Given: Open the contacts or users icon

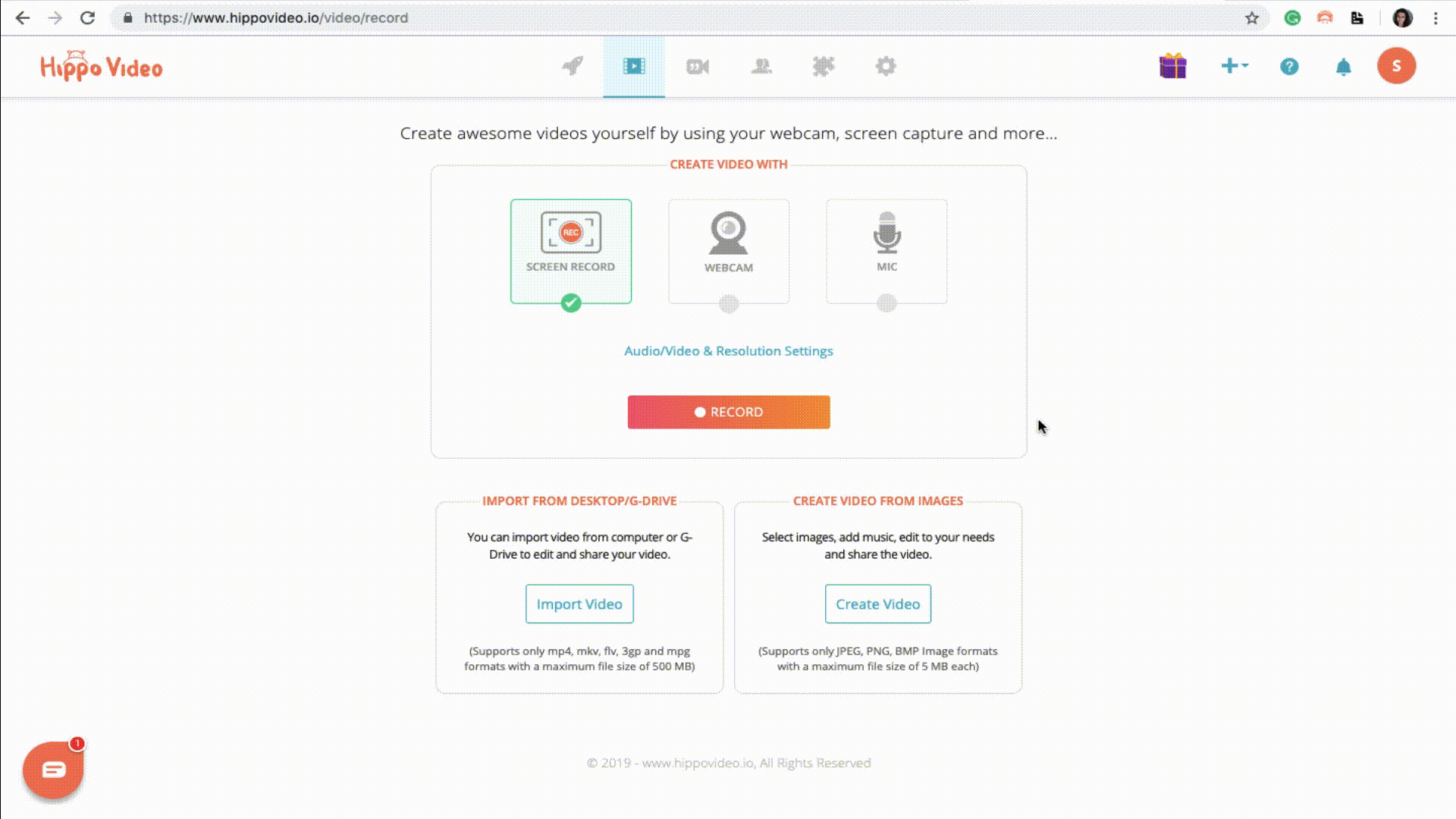Looking at the screenshot, I should pyautogui.click(x=761, y=66).
